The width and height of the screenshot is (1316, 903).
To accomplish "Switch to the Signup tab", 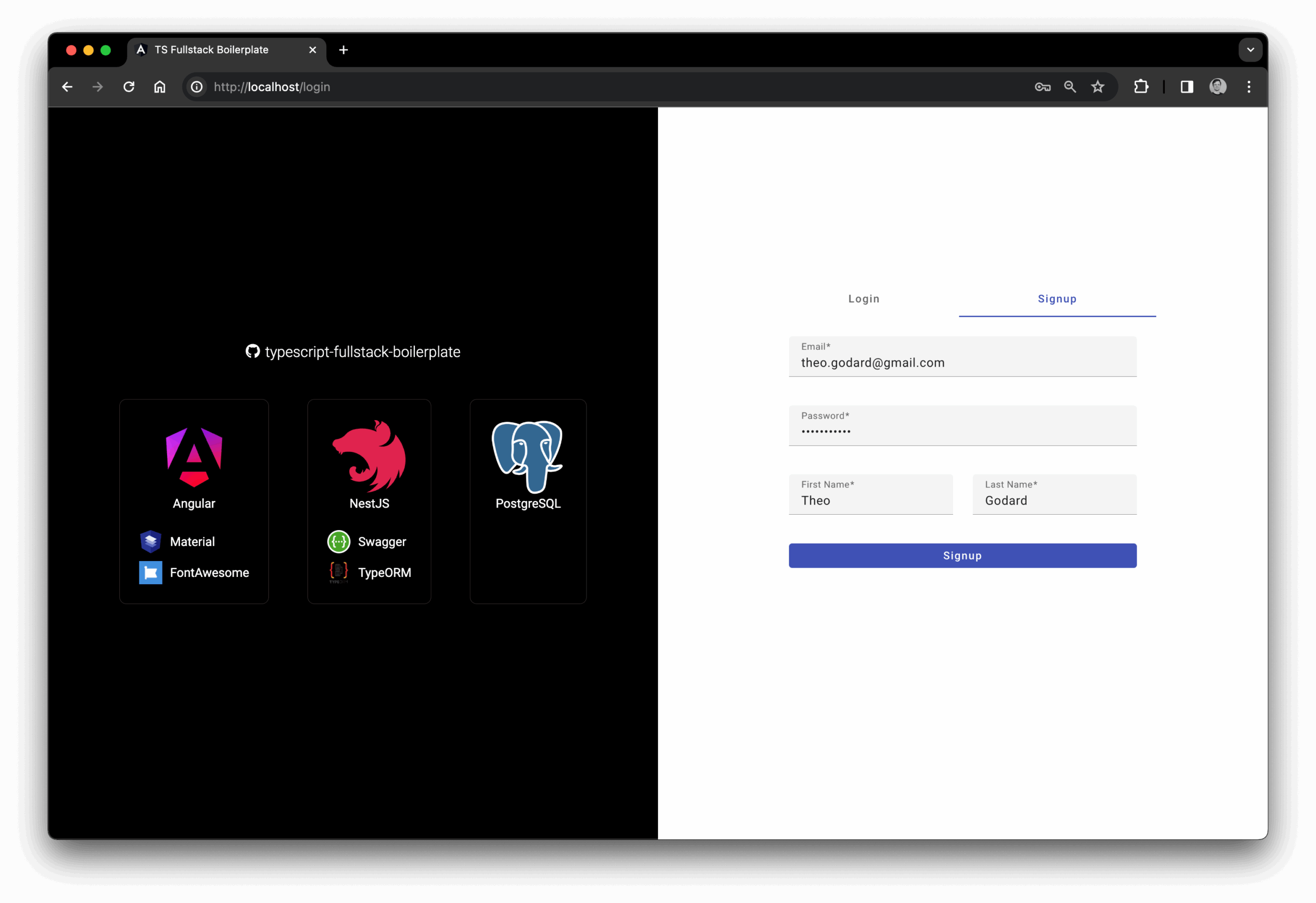I will tap(1057, 299).
